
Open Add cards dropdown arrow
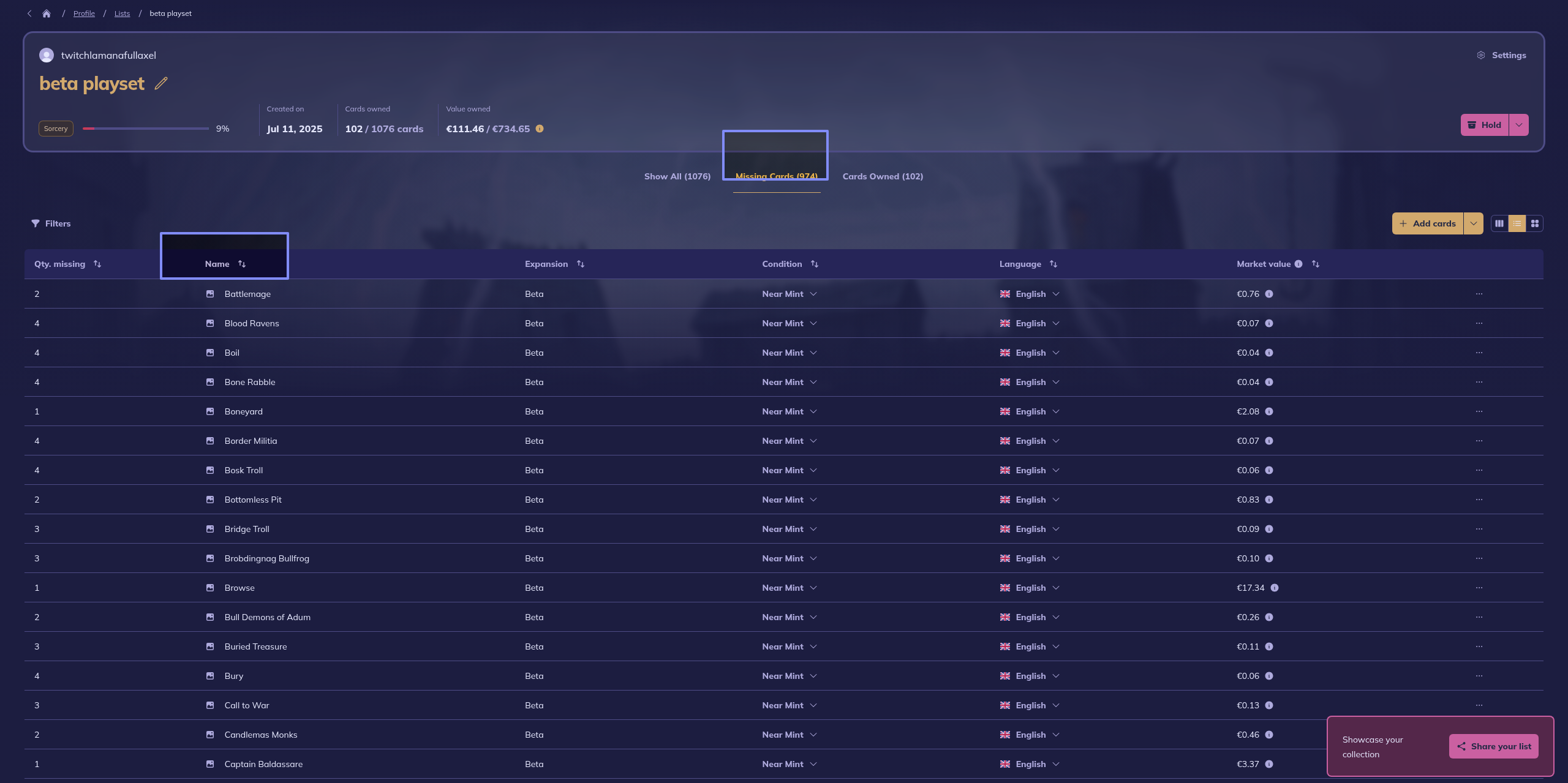click(1474, 223)
